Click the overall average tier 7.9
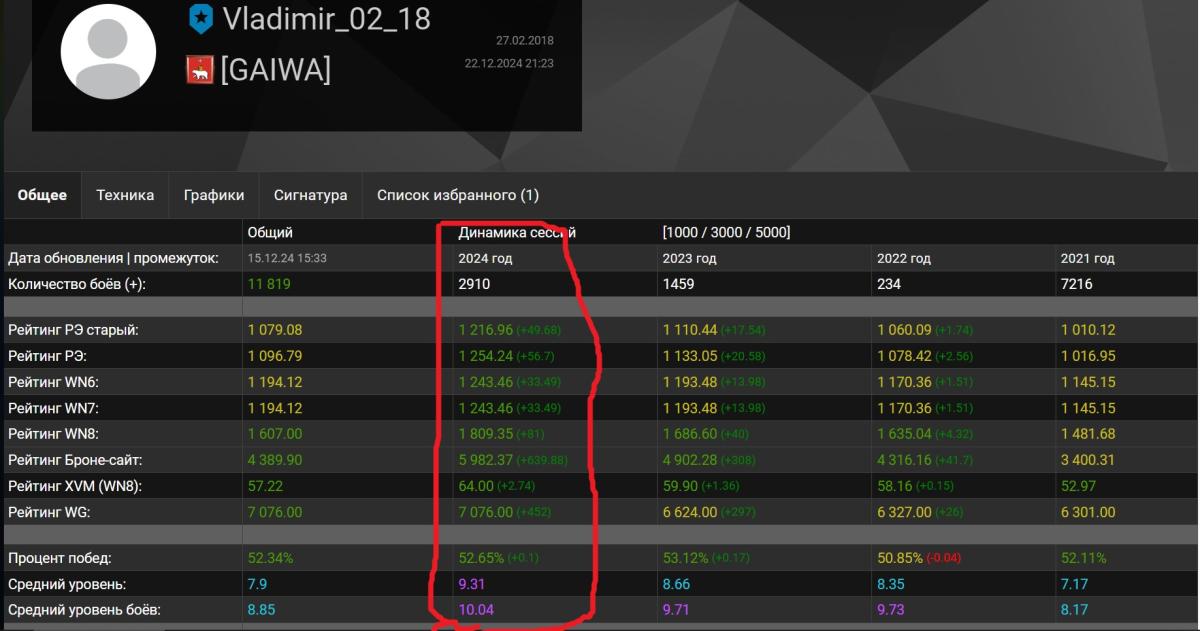Screen dimensions: 1200x631 coord(257,584)
